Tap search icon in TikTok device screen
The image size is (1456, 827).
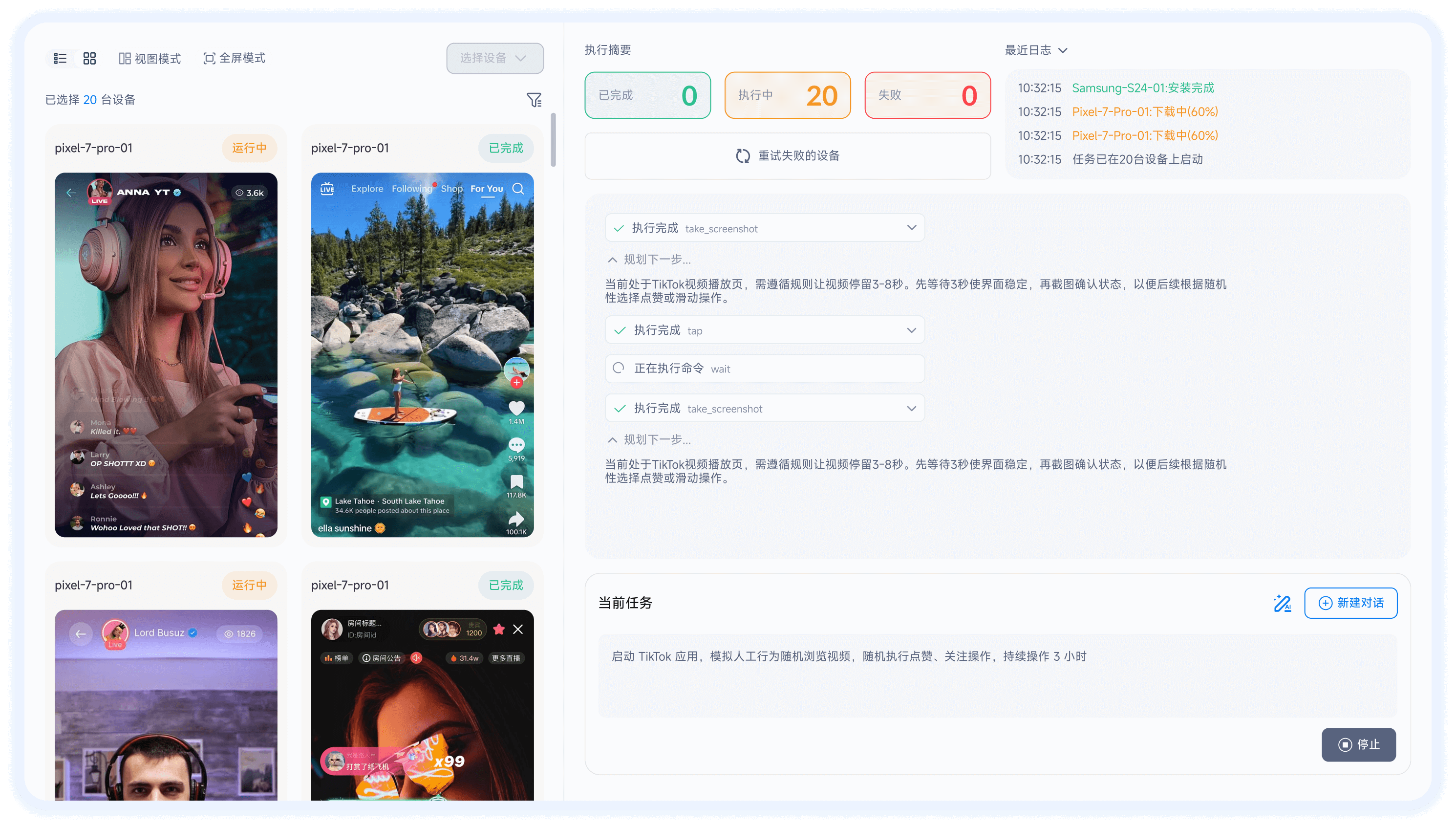coord(518,189)
